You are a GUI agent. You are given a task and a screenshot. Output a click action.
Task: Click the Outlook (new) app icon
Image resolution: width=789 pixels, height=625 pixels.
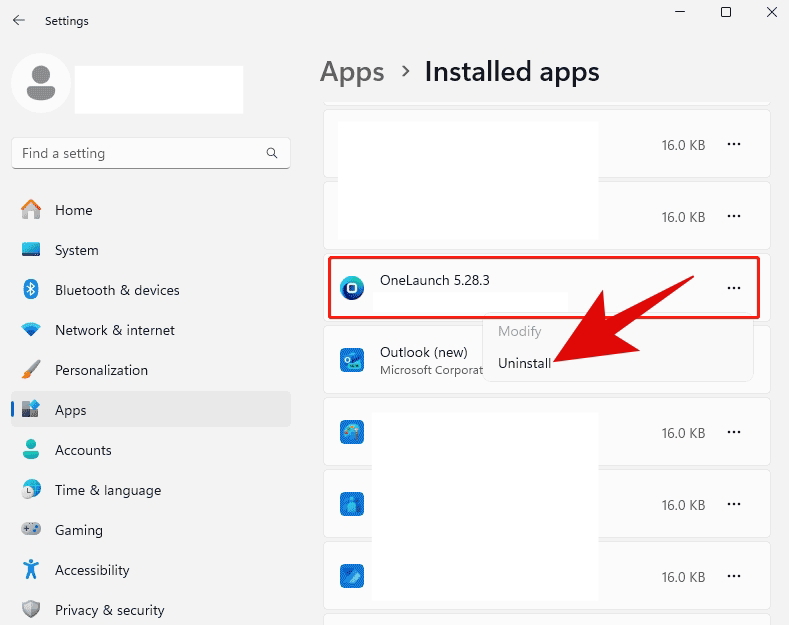[x=352, y=360]
